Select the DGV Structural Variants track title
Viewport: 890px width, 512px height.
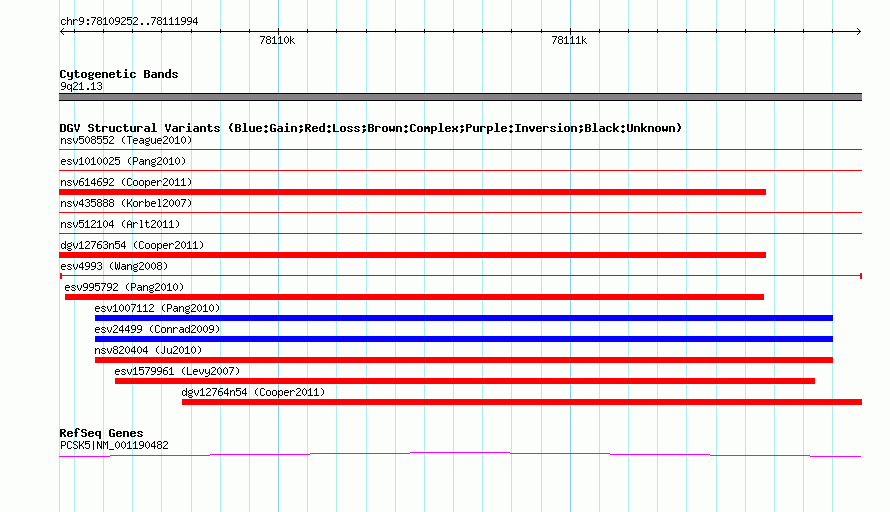coord(371,128)
